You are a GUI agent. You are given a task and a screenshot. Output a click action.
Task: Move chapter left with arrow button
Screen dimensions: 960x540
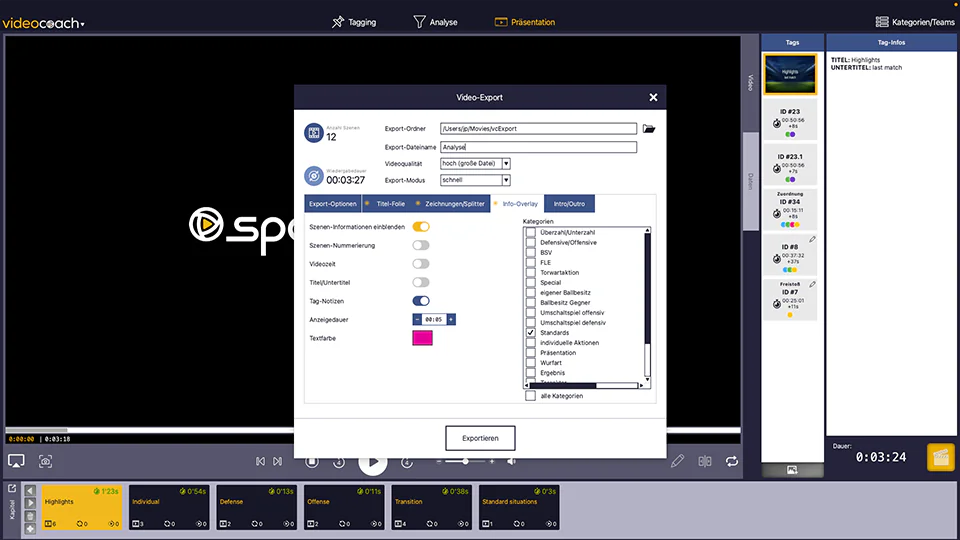[x=30, y=490]
